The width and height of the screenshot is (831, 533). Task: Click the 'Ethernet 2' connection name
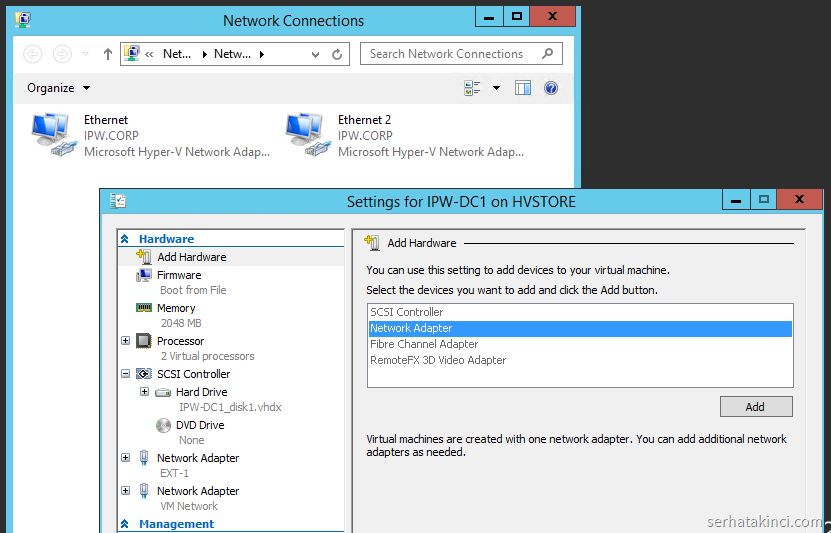coord(365,120)
